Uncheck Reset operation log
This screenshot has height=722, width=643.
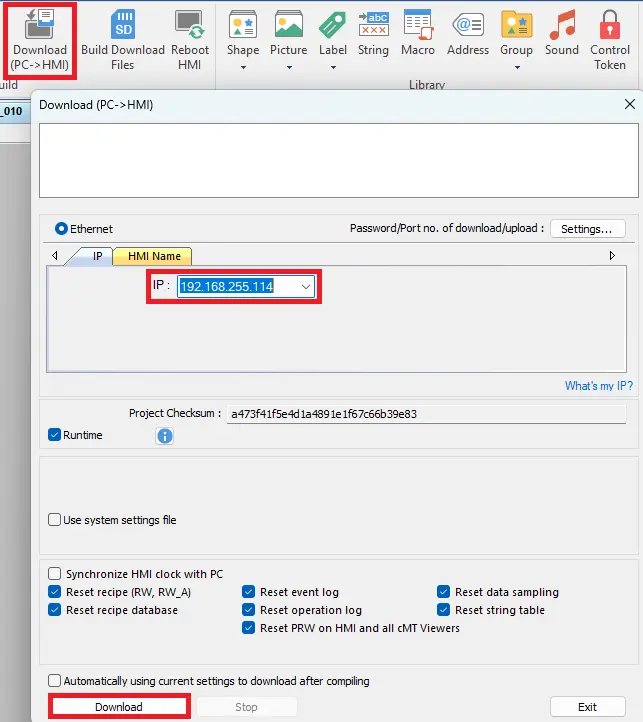click(248, 610)
